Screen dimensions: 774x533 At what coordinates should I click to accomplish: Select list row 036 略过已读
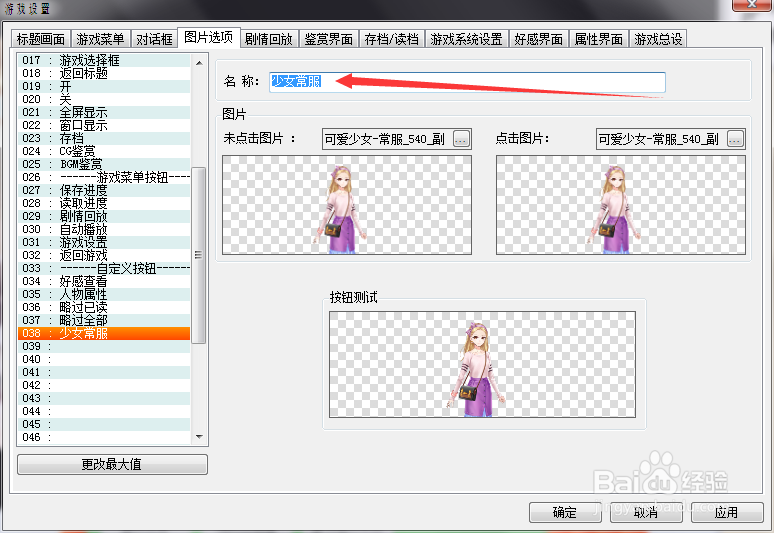(104, 307)
